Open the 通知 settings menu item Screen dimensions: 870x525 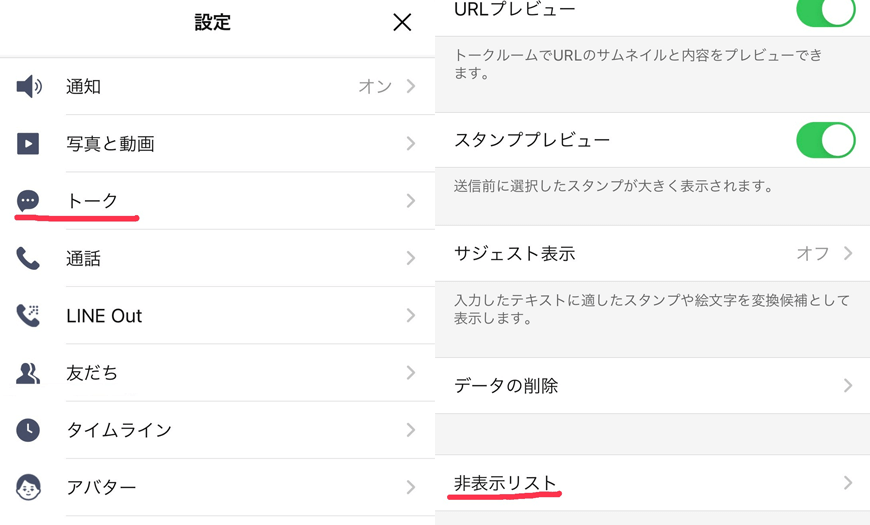click(x=84, y=87)
